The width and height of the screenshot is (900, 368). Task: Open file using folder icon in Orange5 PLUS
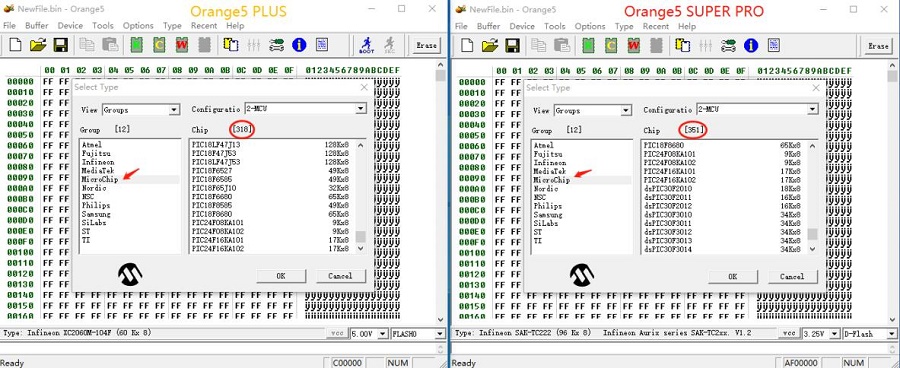pyautogui.click(x=38, y=45)
